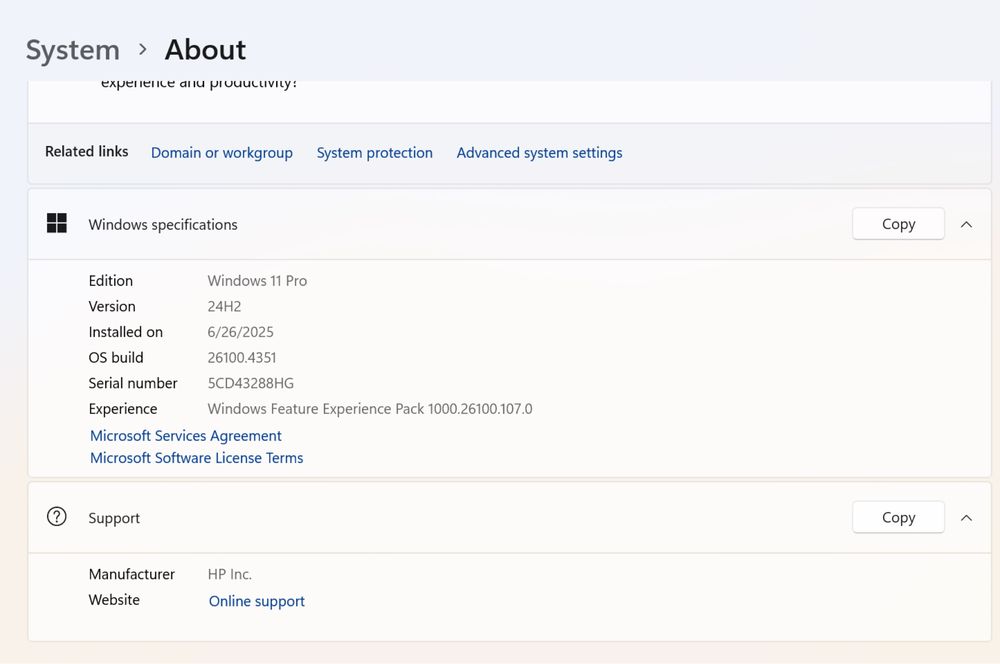
Task: Open Advanced system settings link
Action: [540, 153]
